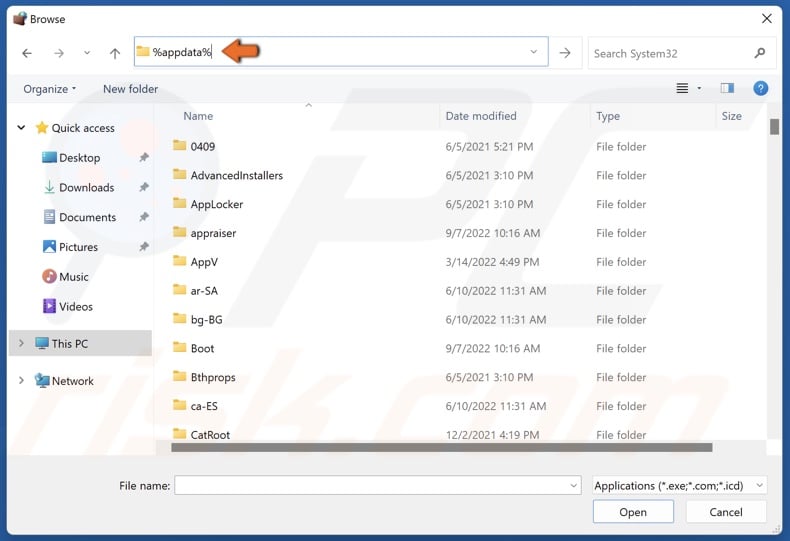Select the AdvancedInstallers folder

tap(228, 175)
